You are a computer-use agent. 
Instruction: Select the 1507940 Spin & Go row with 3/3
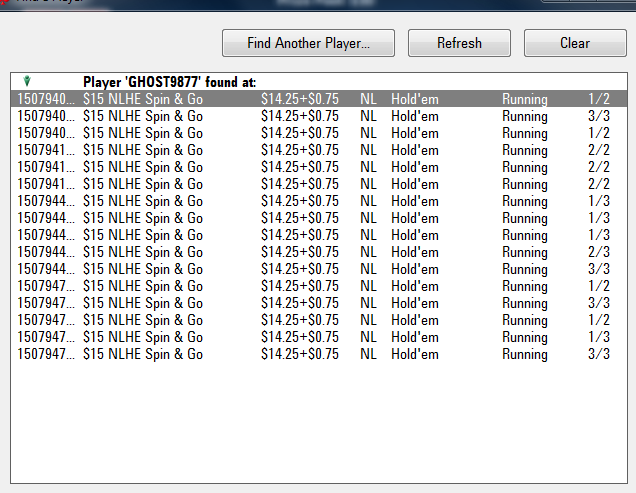tap(319, 116)
